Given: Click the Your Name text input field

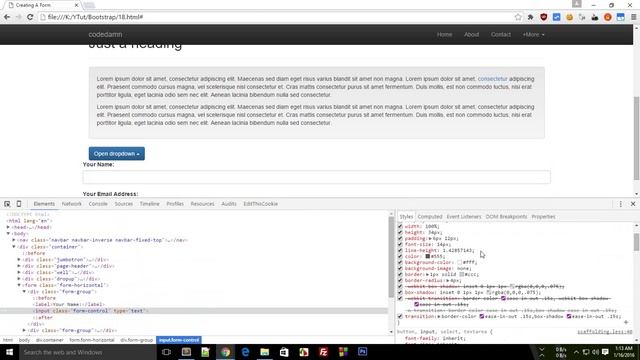Looking at the screenshot, I should 317,177.
